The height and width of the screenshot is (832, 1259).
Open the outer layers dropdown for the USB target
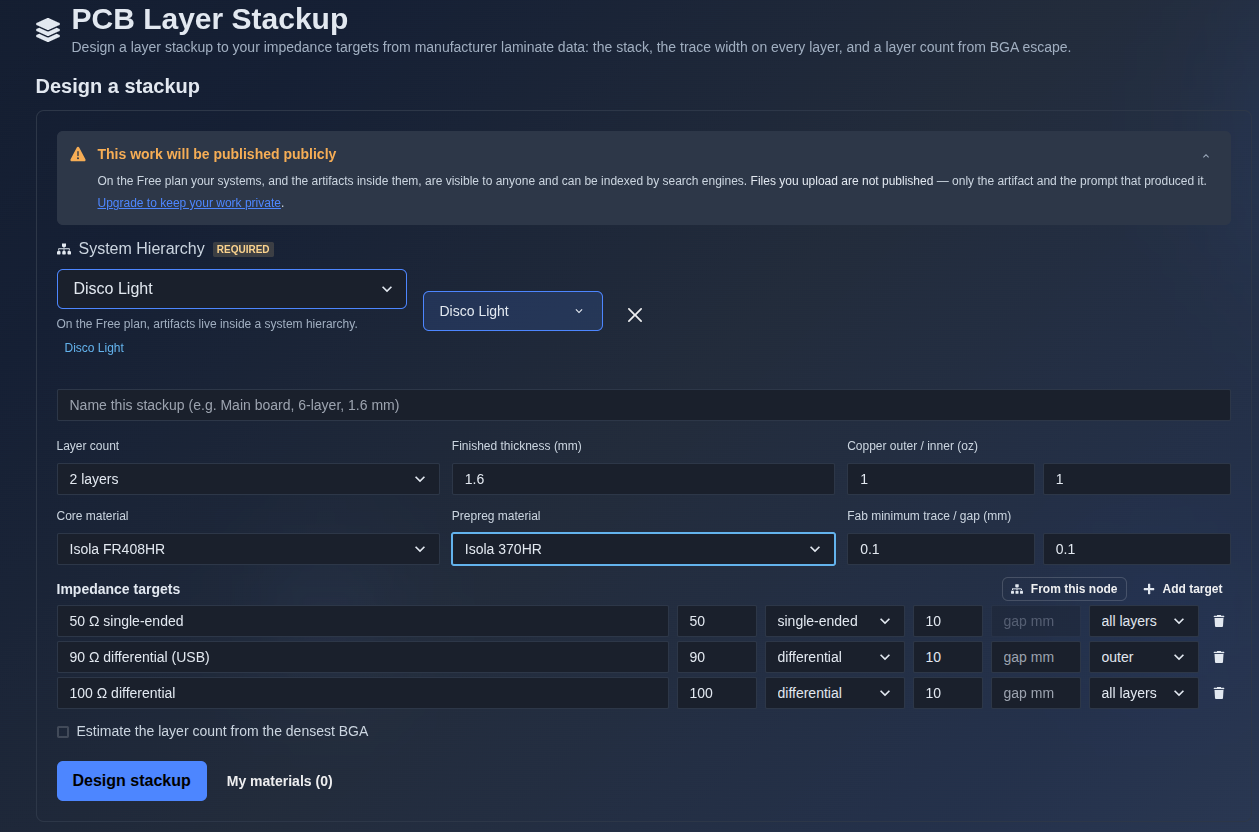point(1144,657)
